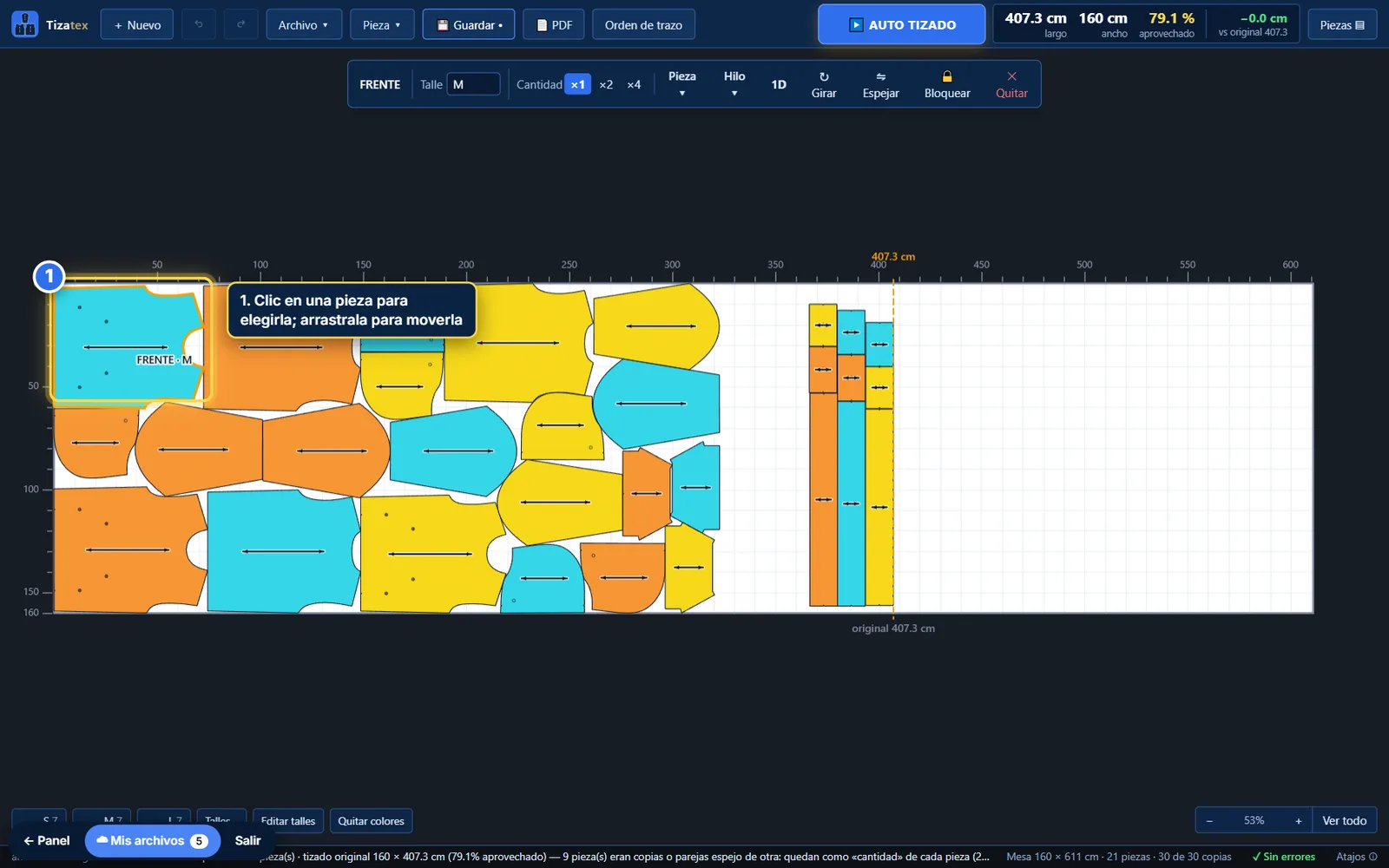Viewport: 1389px width, 868px height.
Task: Go back with the Panel arrow
Action: 47,840
